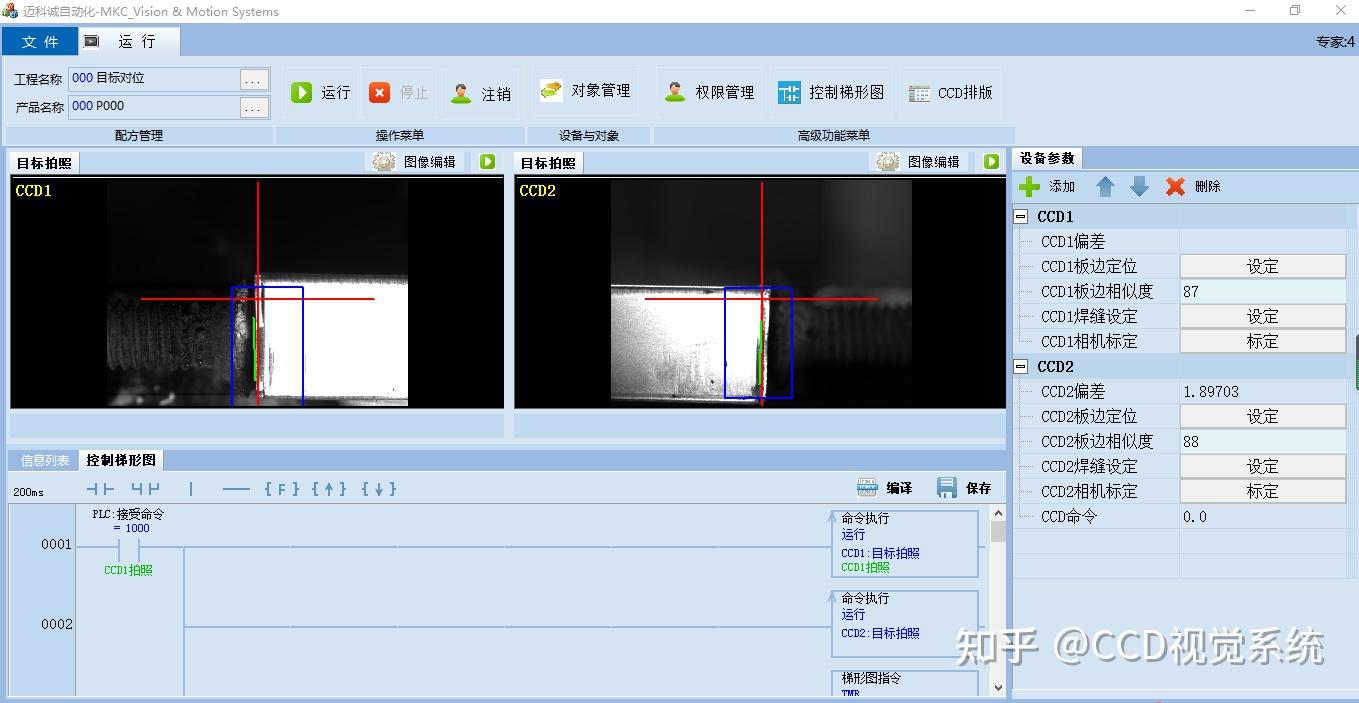
Task: Click the CCD2 green play icon
Action: 991,162
